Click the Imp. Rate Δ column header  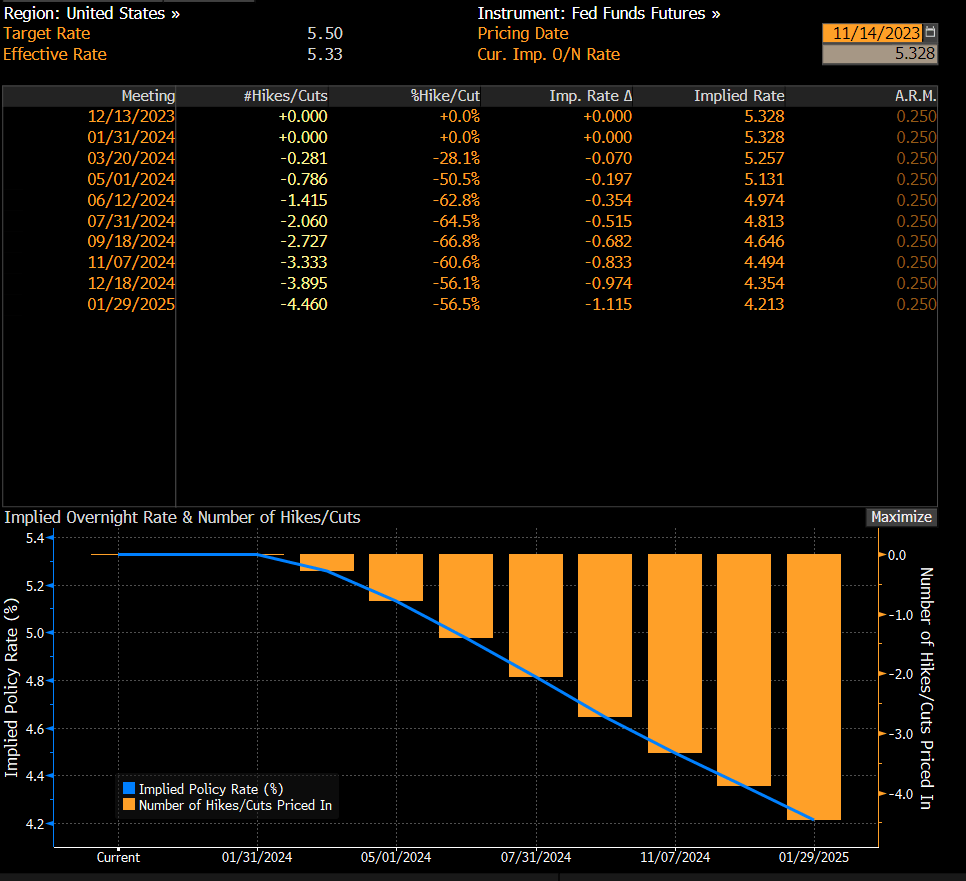coord(590,96)
